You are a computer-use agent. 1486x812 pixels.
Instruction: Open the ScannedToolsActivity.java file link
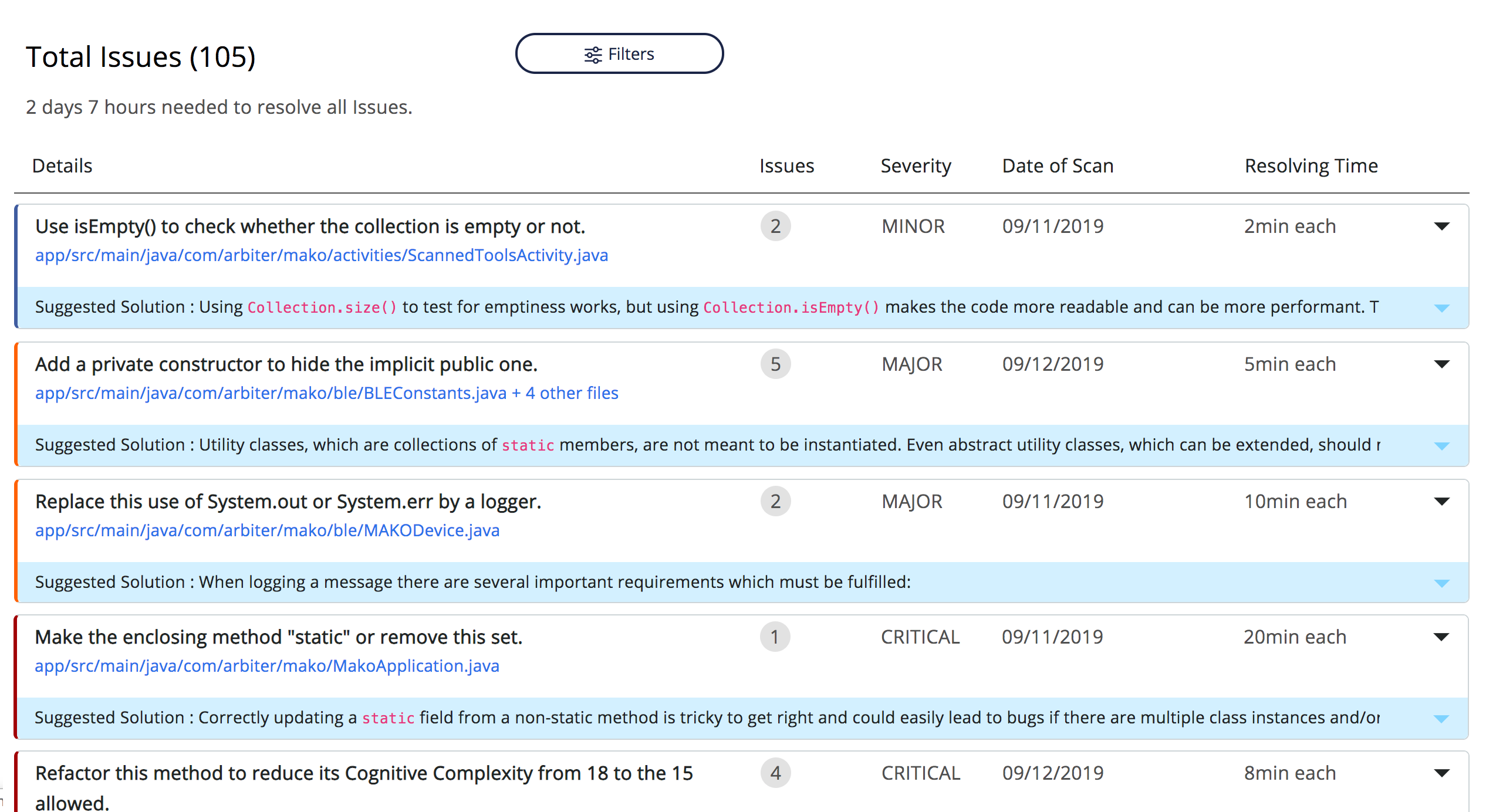tap(321, 255)
